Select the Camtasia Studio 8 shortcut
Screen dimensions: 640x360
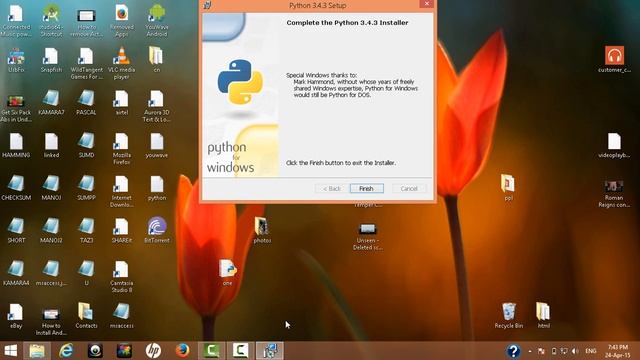tap(122, 276)
